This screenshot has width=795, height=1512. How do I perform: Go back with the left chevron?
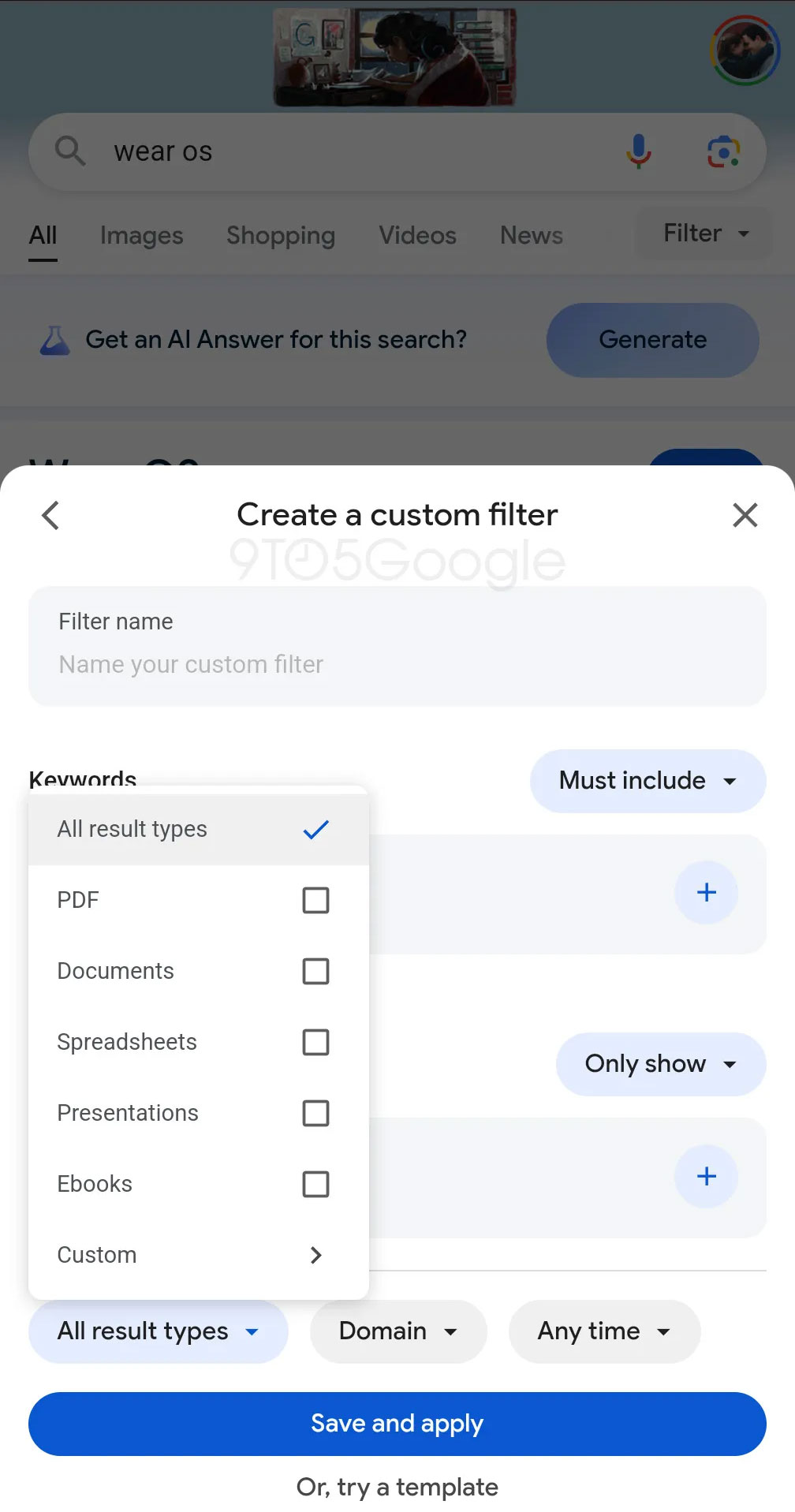50,515
